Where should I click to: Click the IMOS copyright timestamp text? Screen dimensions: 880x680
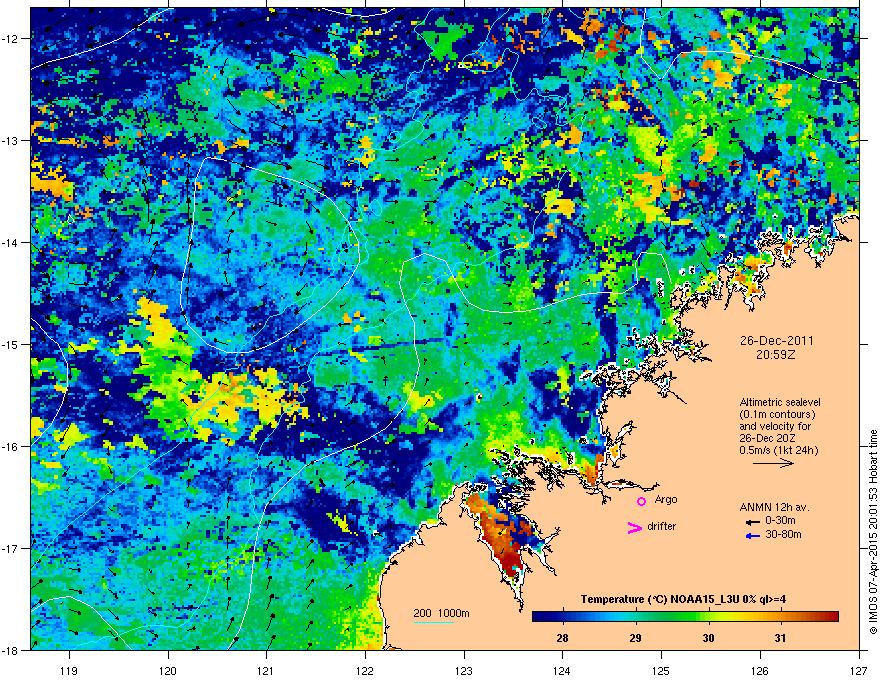click(873, 531)
